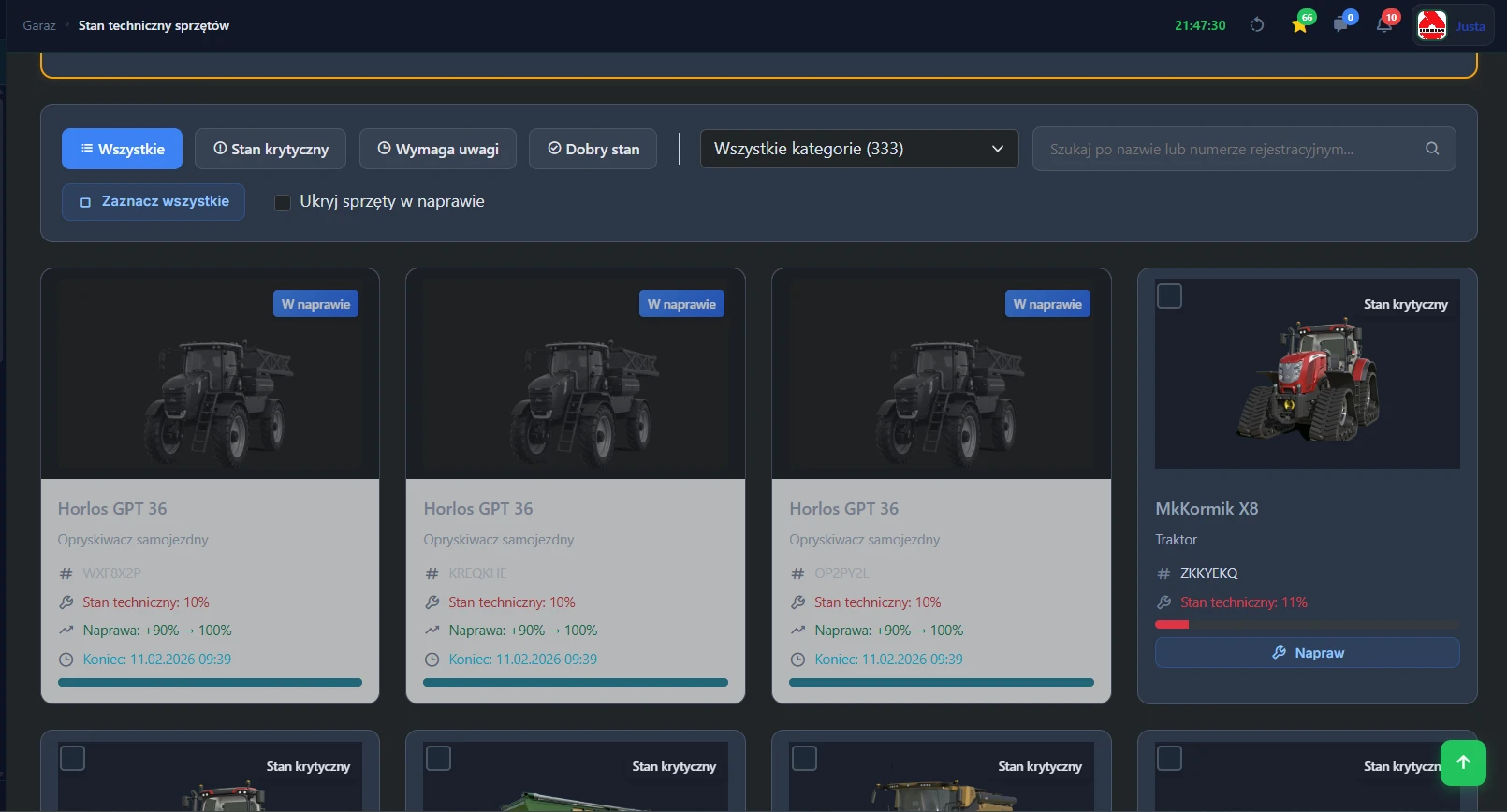Image resolution: width=1507 pixels, height=812 pixels.
Task: Click the 21:47:30 clock text
Action: coord(1200,25)
